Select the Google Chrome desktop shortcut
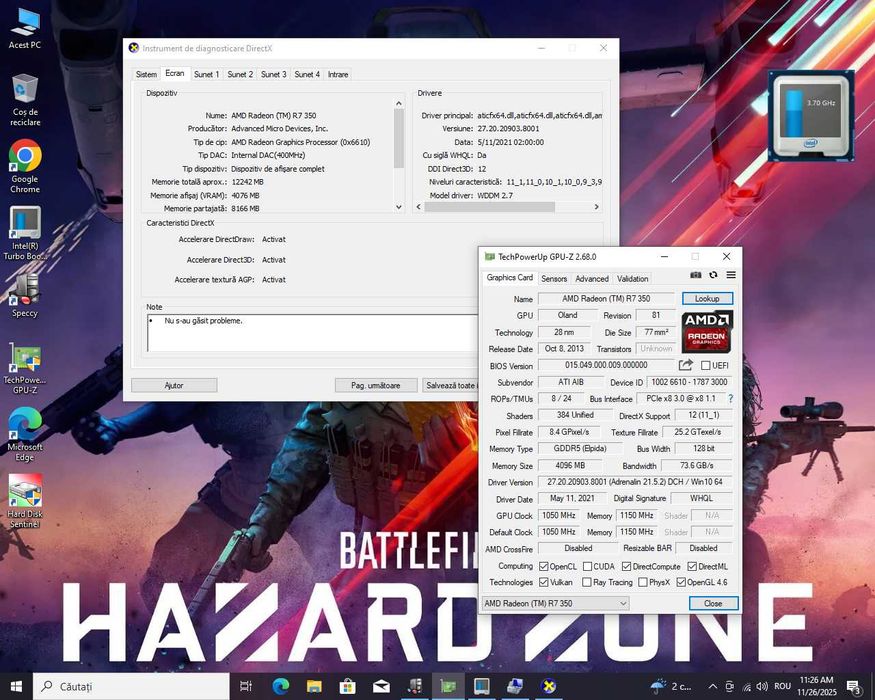The image size is (875, 700). (x=25, y=166)
